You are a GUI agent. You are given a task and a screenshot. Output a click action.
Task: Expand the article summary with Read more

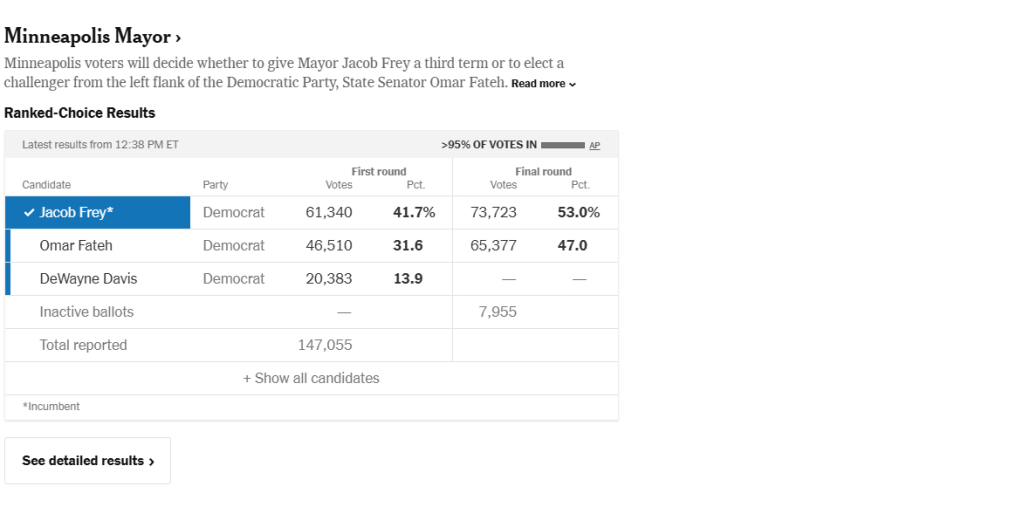(x=543, y=84)
